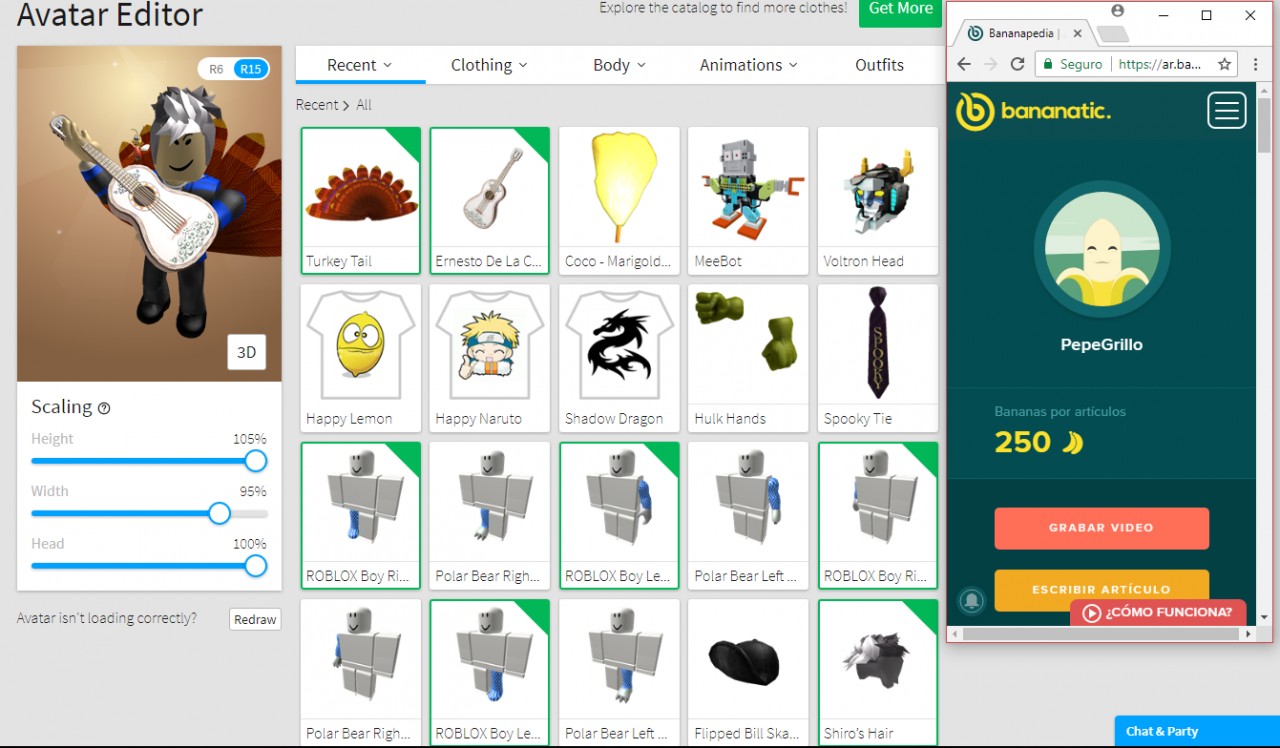Select the MeeBot item
The width and height of the screenshot is (1280, 748).
(x=748, y=200)
